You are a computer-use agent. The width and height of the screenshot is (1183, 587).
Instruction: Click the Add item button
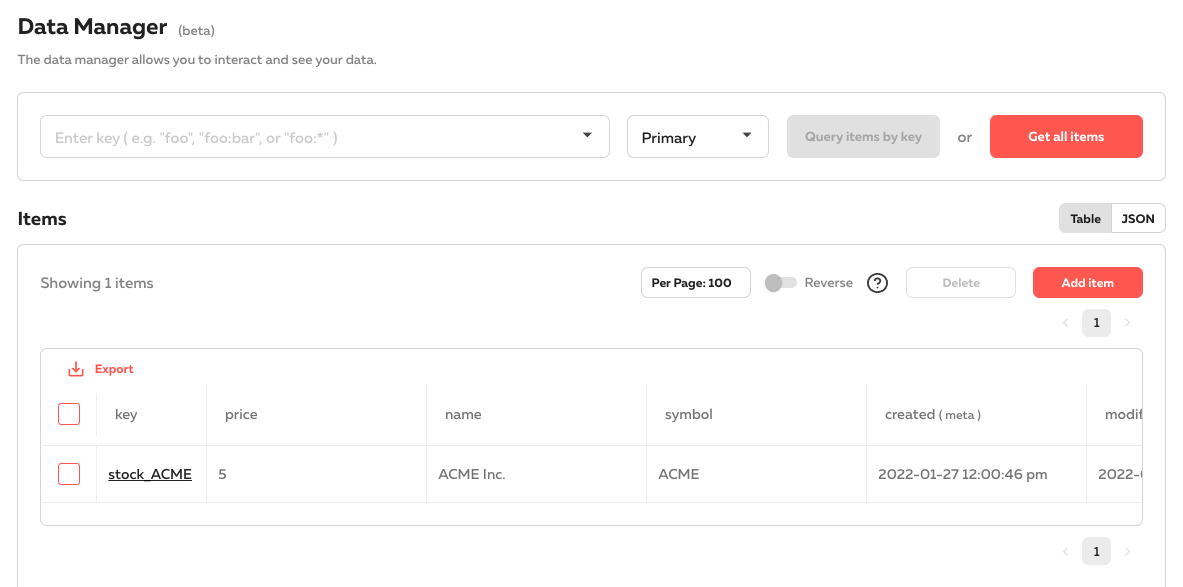(1087, 282)
